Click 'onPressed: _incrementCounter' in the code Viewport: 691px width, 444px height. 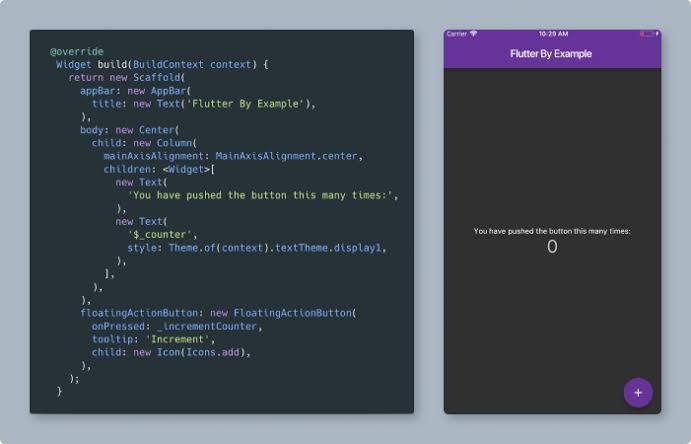[x=177, y=326]
